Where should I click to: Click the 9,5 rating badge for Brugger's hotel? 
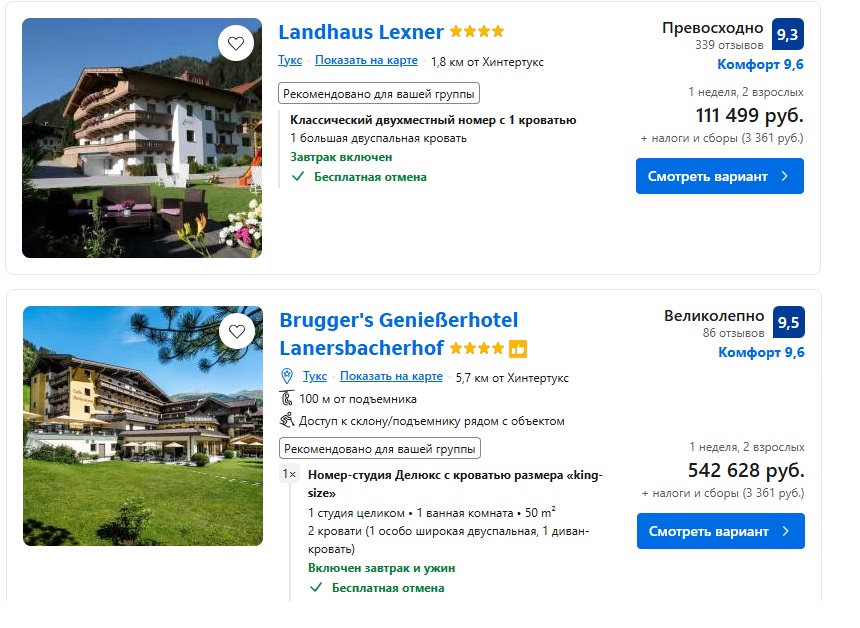(788, 322)
